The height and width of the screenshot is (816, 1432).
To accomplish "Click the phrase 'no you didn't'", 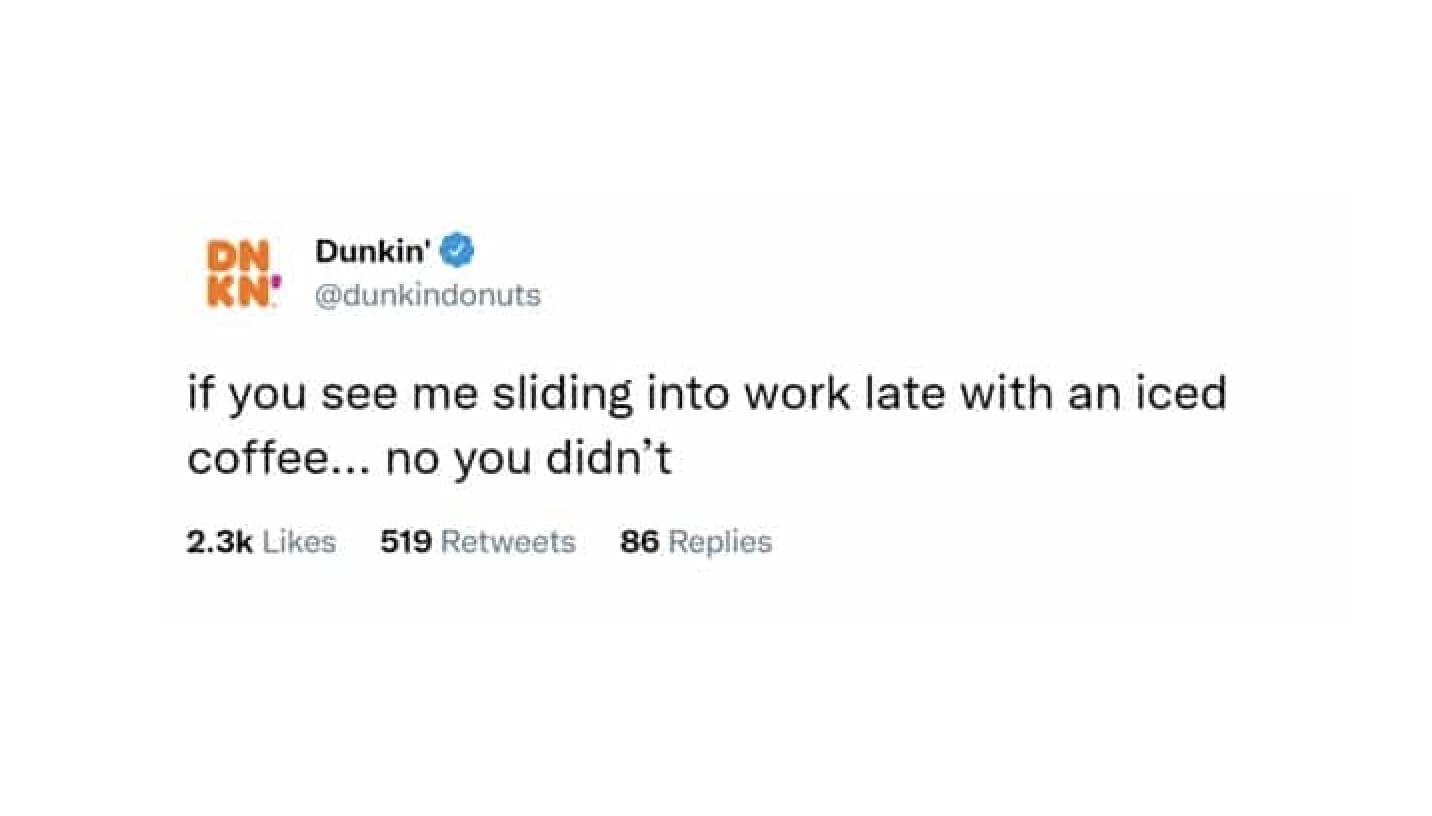I will pos(529,458).
